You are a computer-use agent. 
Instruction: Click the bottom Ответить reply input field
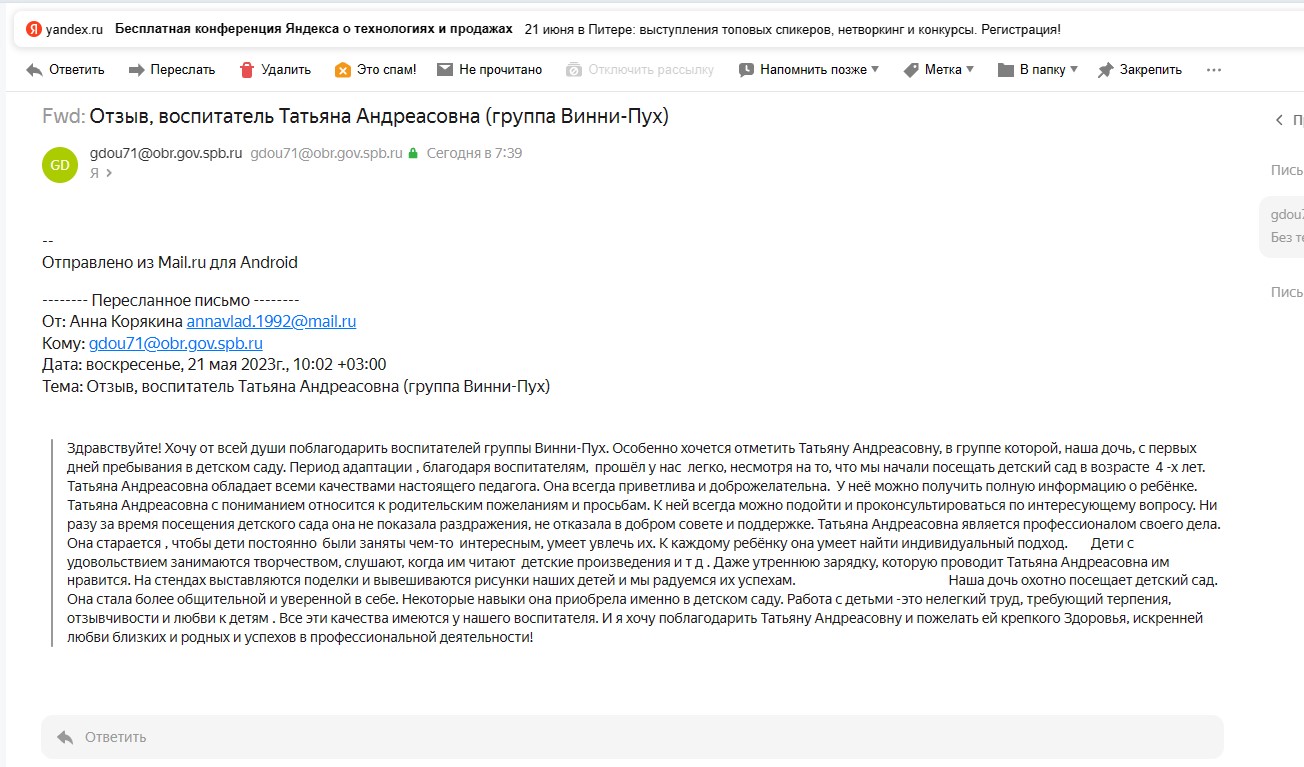632,737
